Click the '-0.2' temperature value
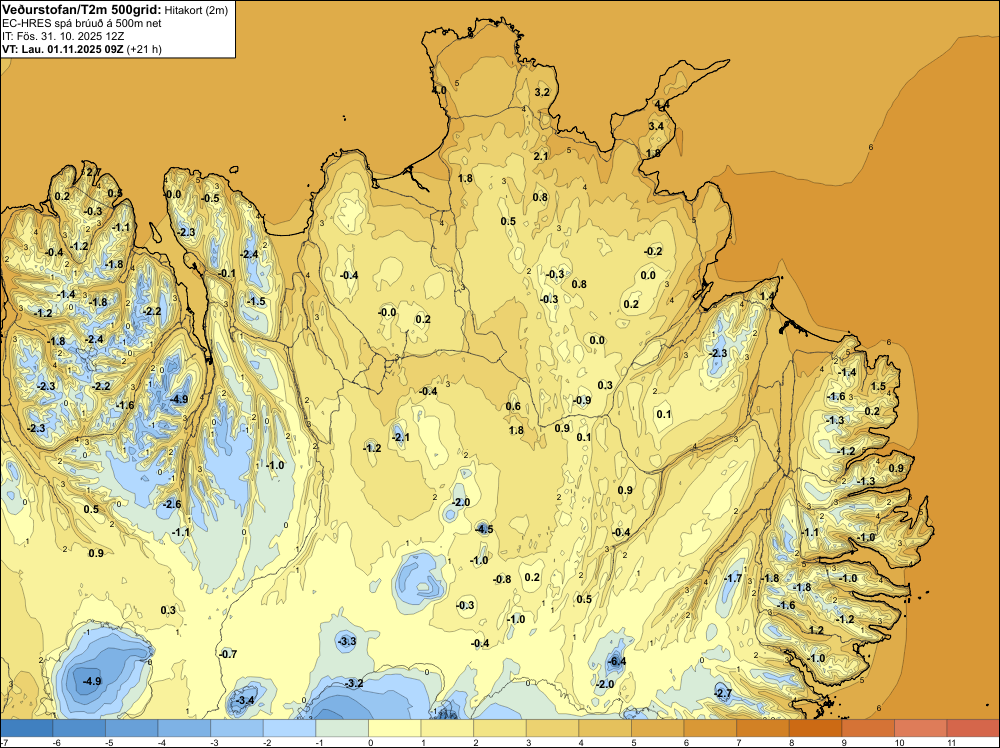 pos(653,251)
